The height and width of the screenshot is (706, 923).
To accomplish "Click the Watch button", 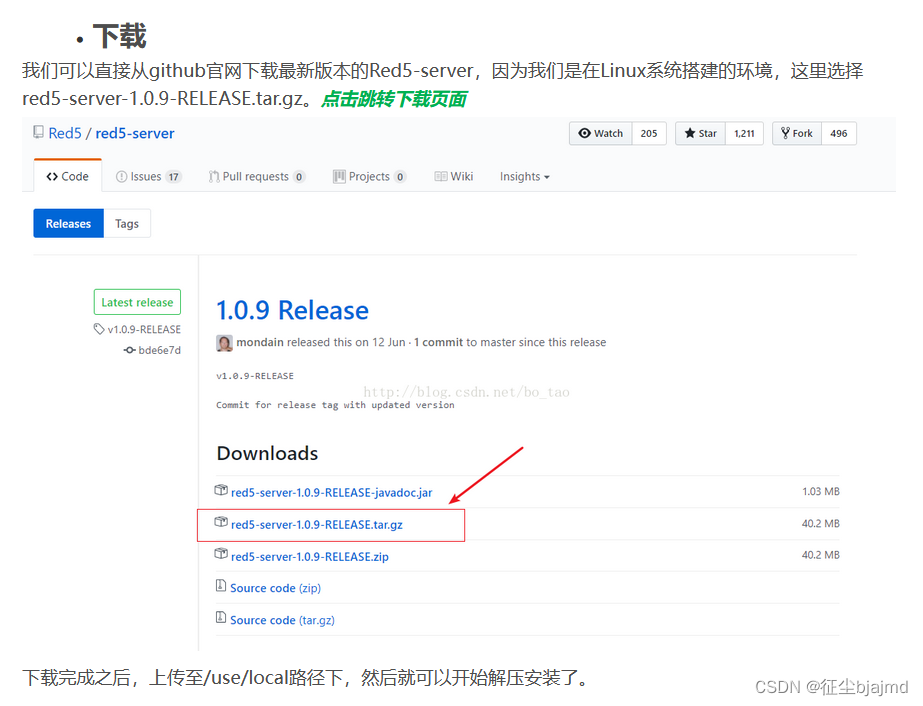I will 600,134.
